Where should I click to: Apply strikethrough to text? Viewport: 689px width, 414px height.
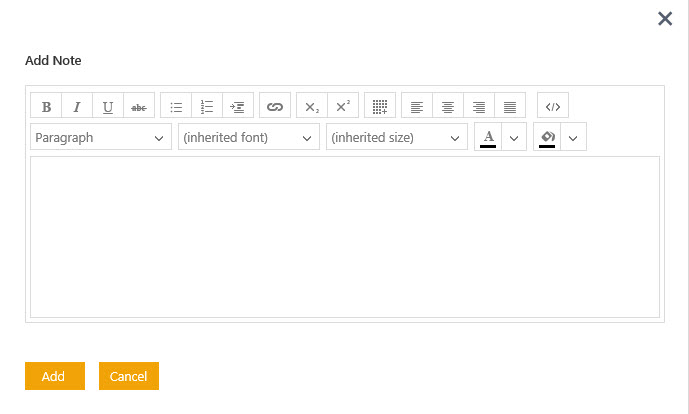pyautogui.click(x=139, y=106)
